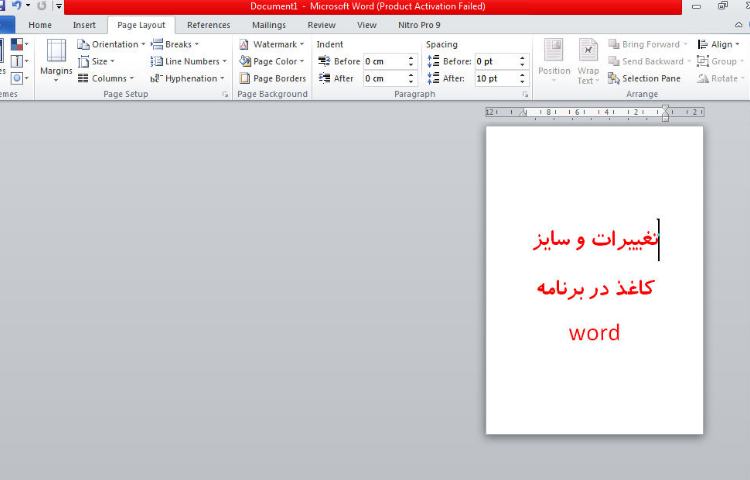Open the Position gallery
Viewport: 750px width, 480px height.
pos(554,61)
